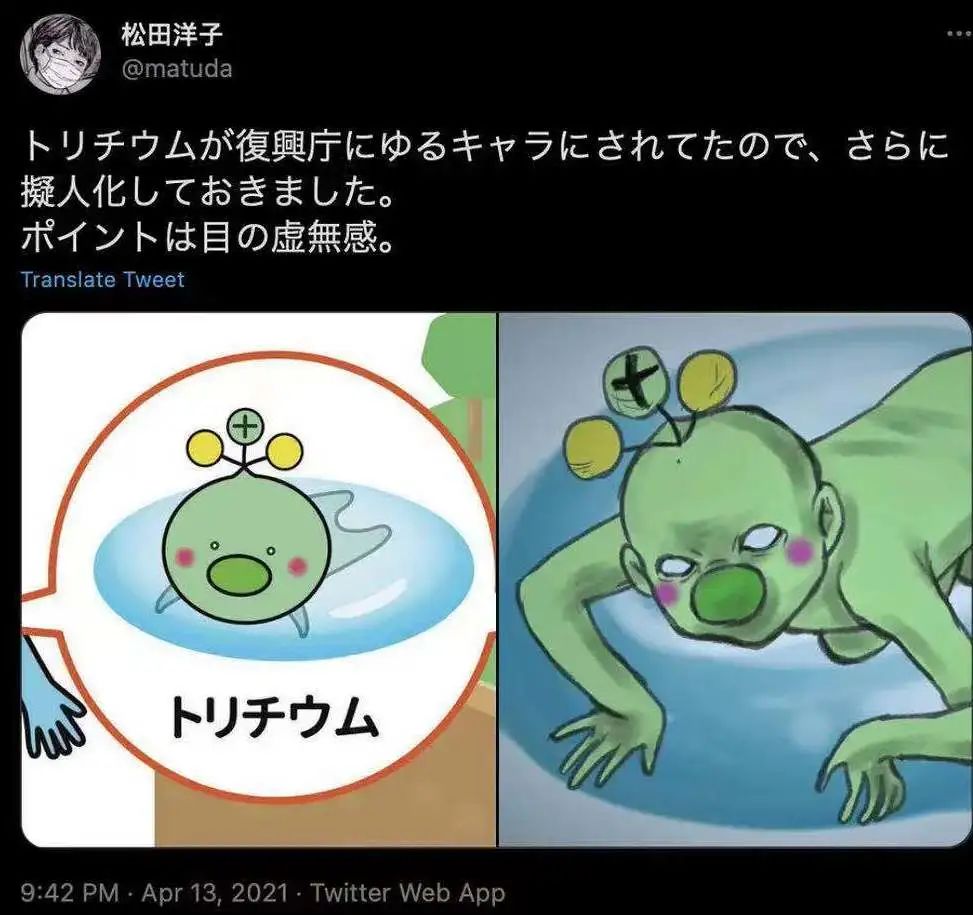This screenshot has width=973, height=915.
Task: Click the green plus circle on cartoon mascot
Action: (x=246, y=426)
